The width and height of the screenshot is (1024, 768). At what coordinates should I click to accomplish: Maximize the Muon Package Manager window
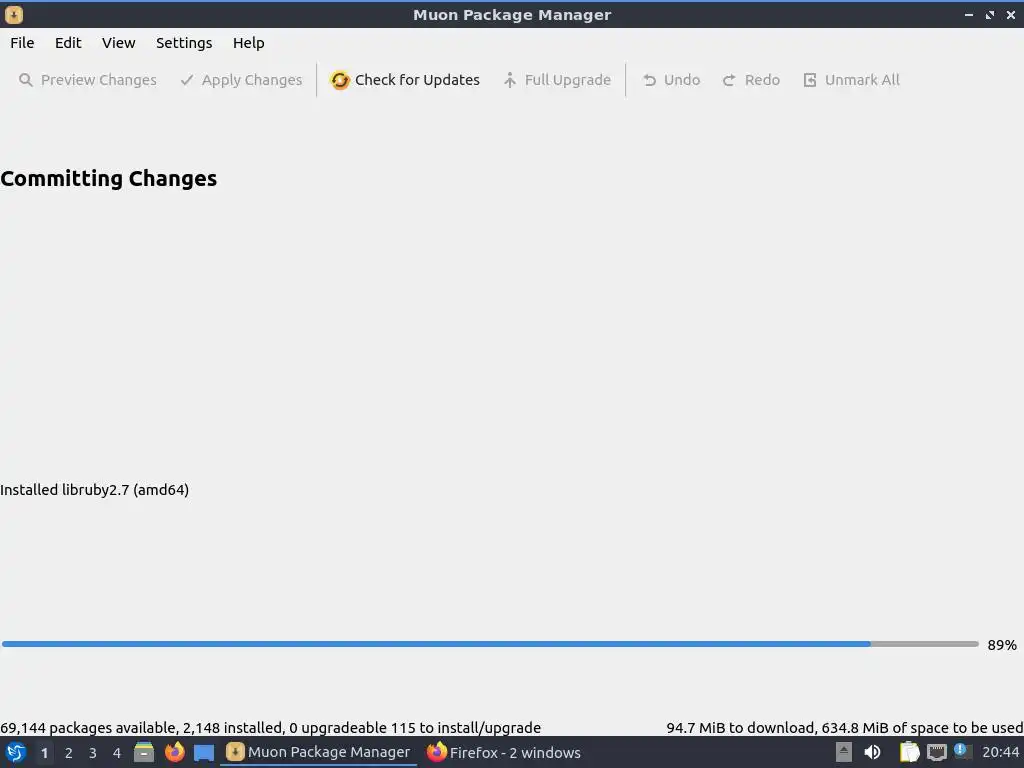[x=990, y=14]
